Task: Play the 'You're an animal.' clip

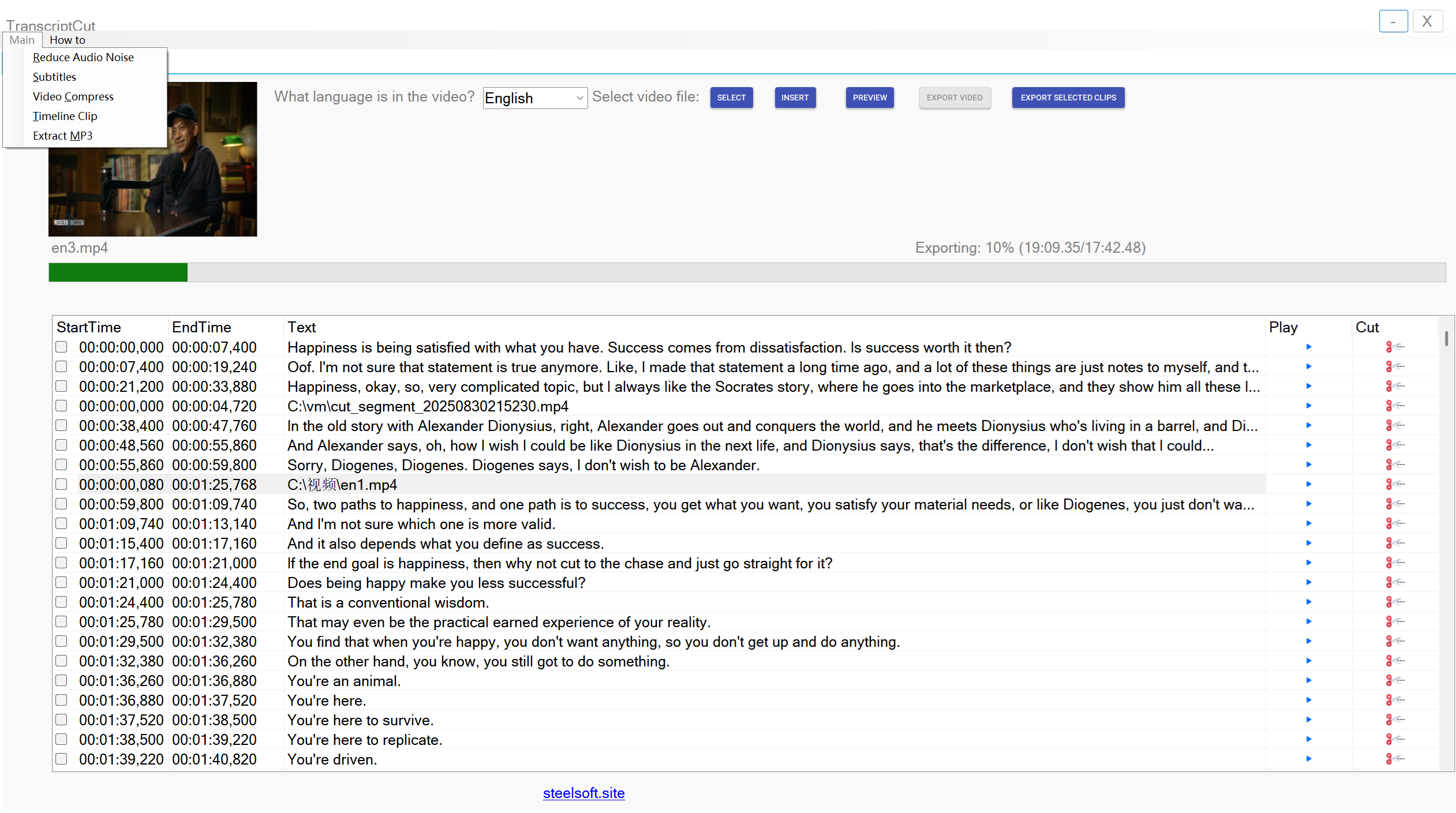Action: point(1308,680)
